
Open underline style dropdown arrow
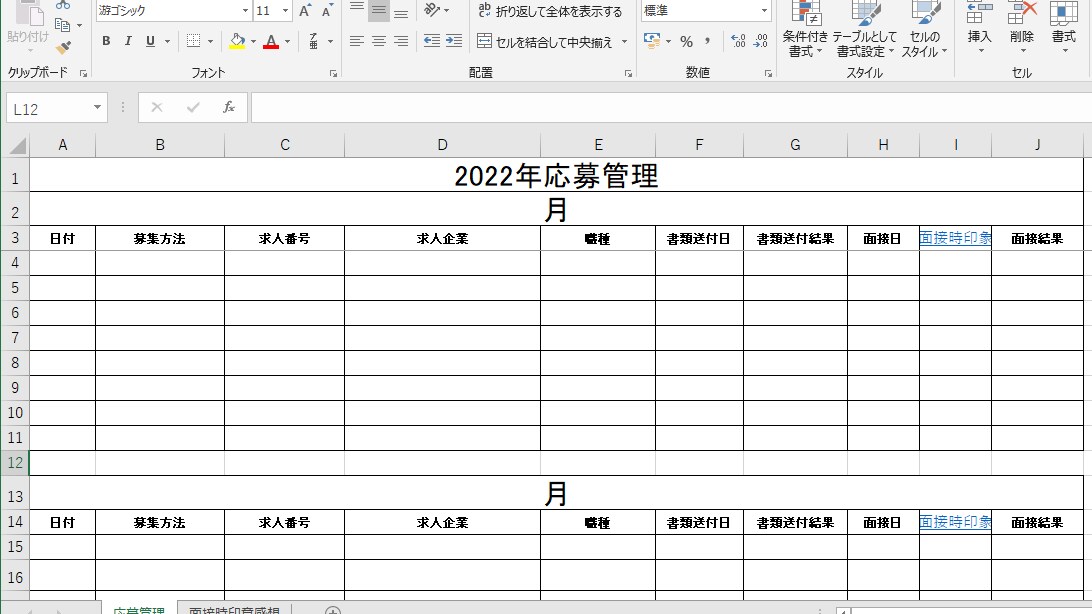coord(167,41)
